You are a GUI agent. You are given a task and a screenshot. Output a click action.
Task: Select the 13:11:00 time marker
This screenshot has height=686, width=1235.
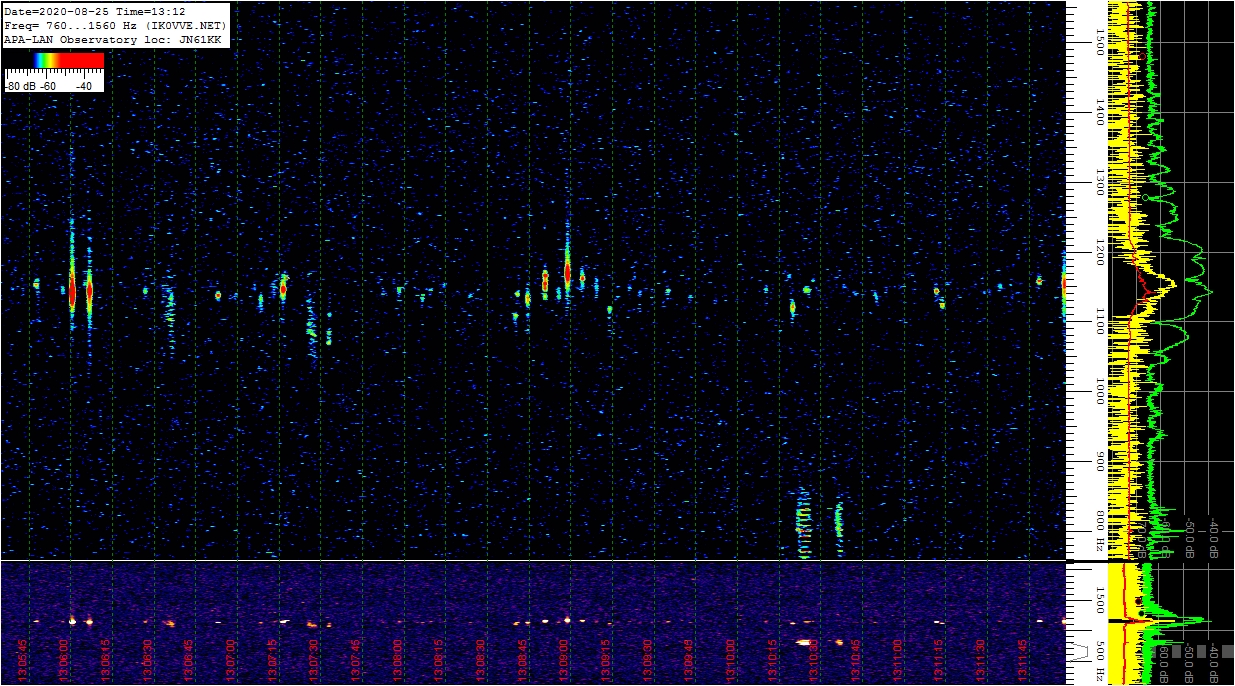click(898, 660)
